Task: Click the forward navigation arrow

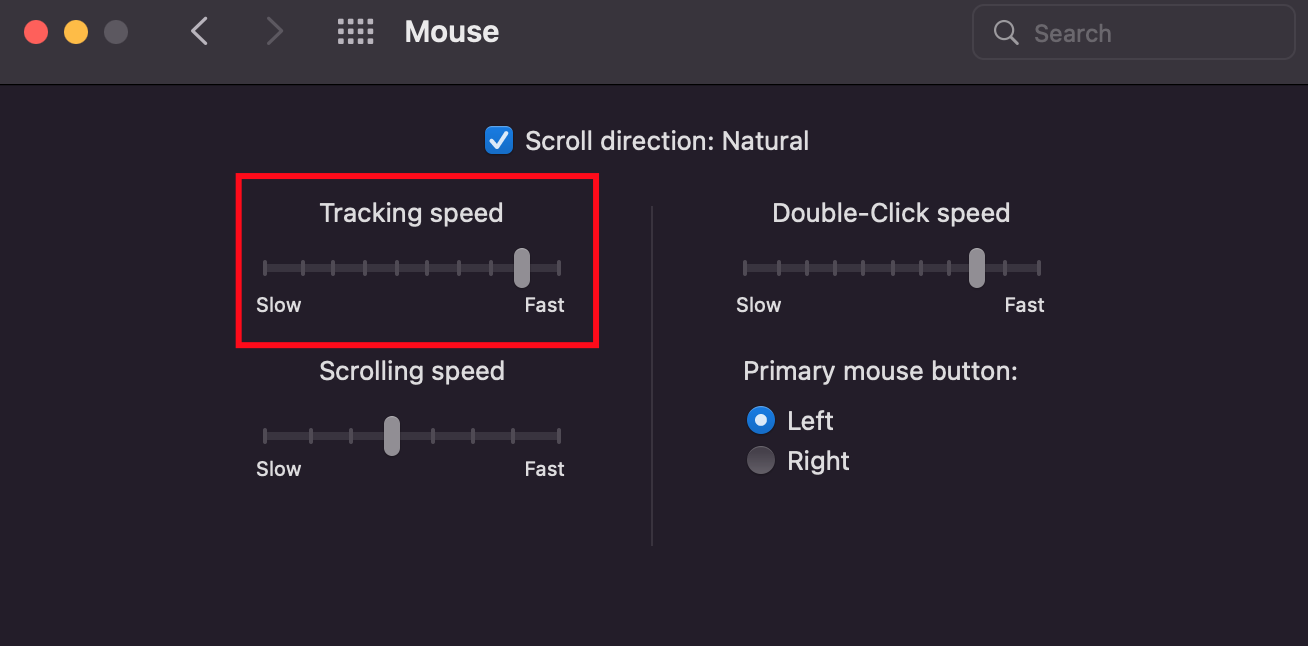Action: (x=275, y=31)
